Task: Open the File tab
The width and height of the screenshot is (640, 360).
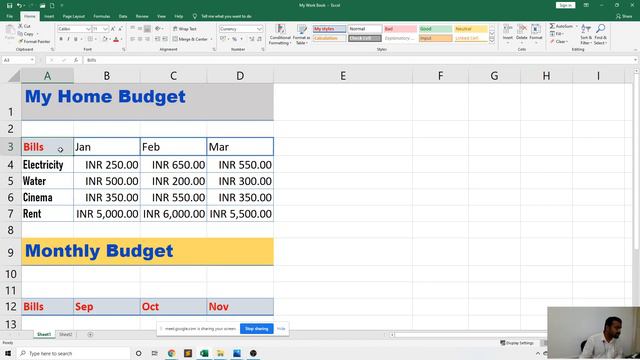Action: tap(9, 16)
